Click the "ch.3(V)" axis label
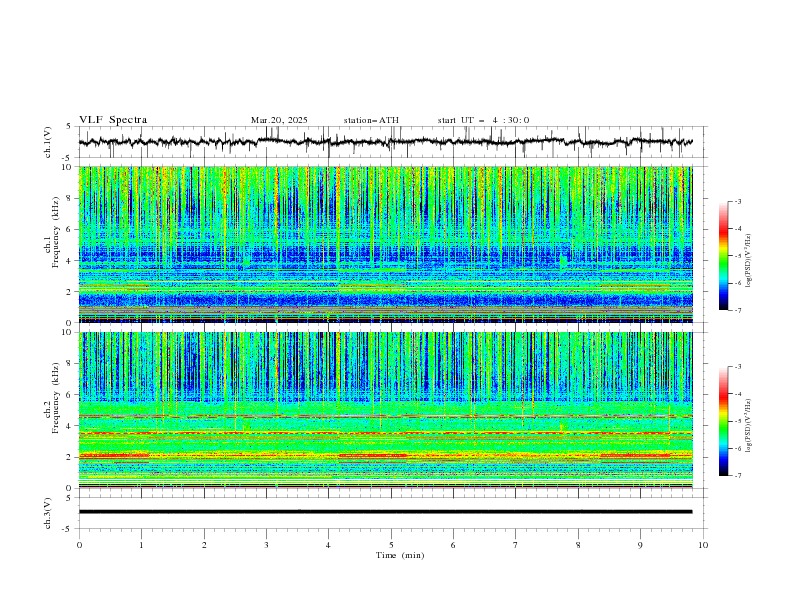 (x=48, y=513)
